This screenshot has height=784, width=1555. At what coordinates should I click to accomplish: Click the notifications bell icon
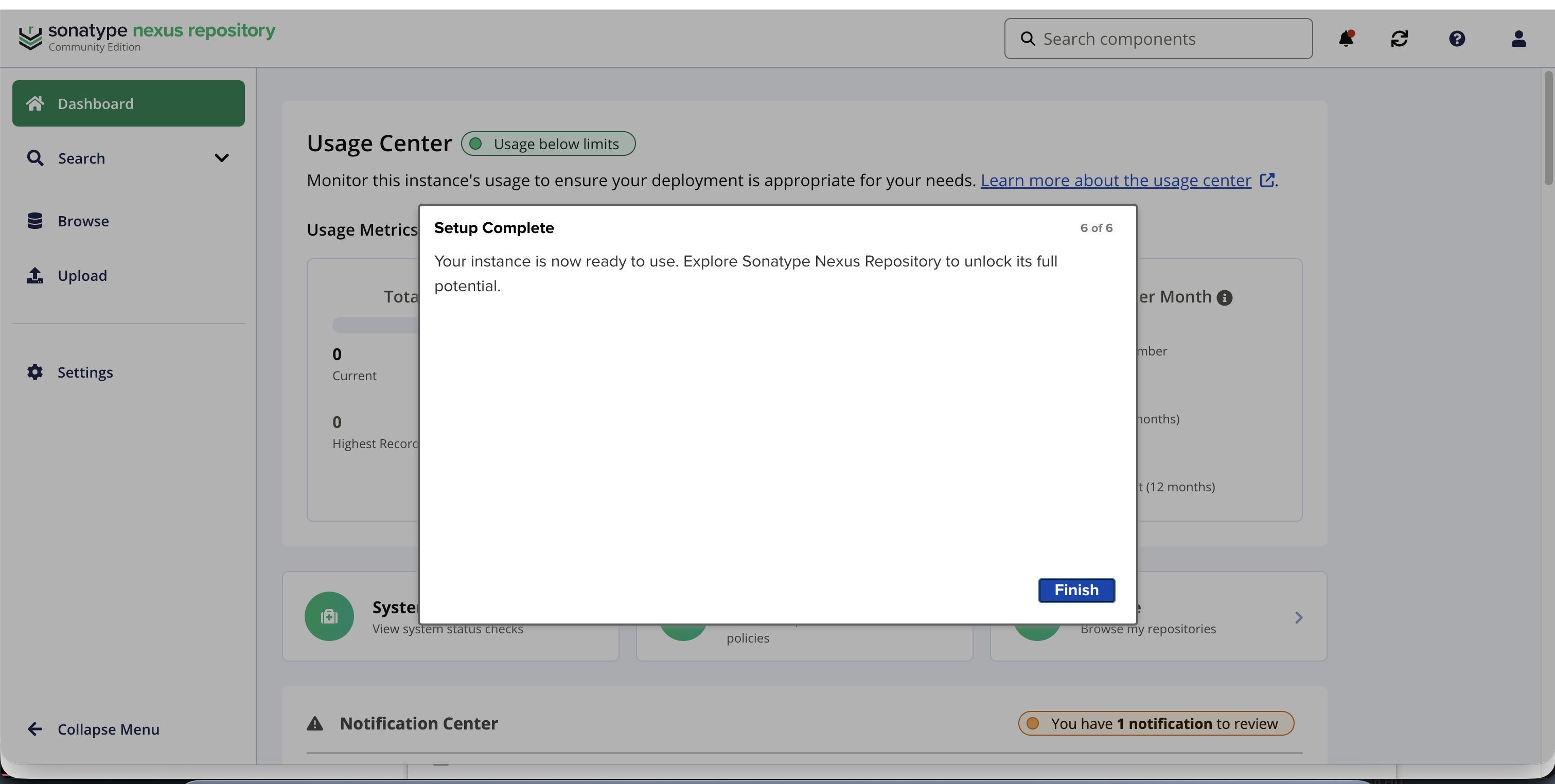click(x=1346, y=39)
